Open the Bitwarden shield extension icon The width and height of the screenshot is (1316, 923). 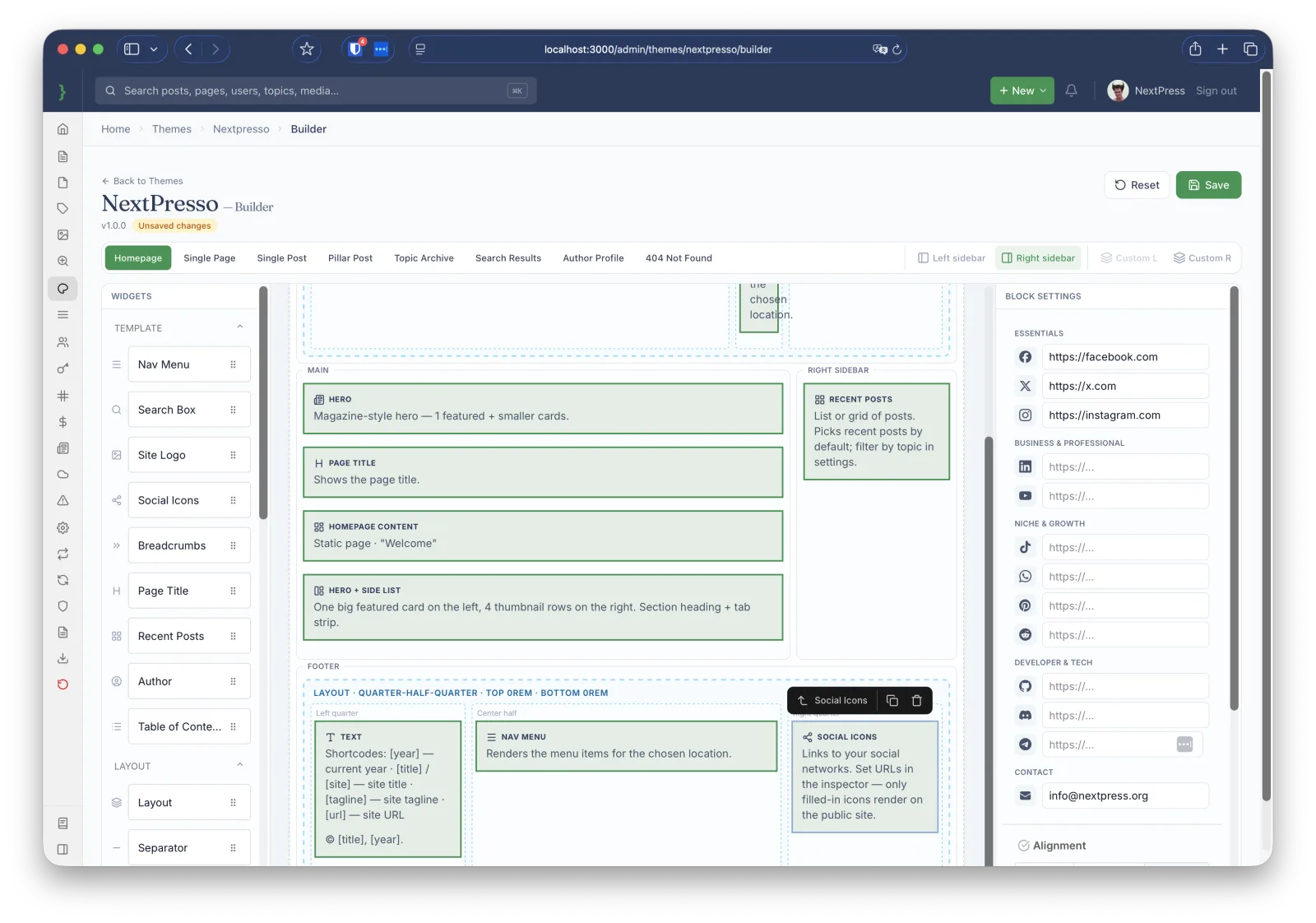pos(355,49)
